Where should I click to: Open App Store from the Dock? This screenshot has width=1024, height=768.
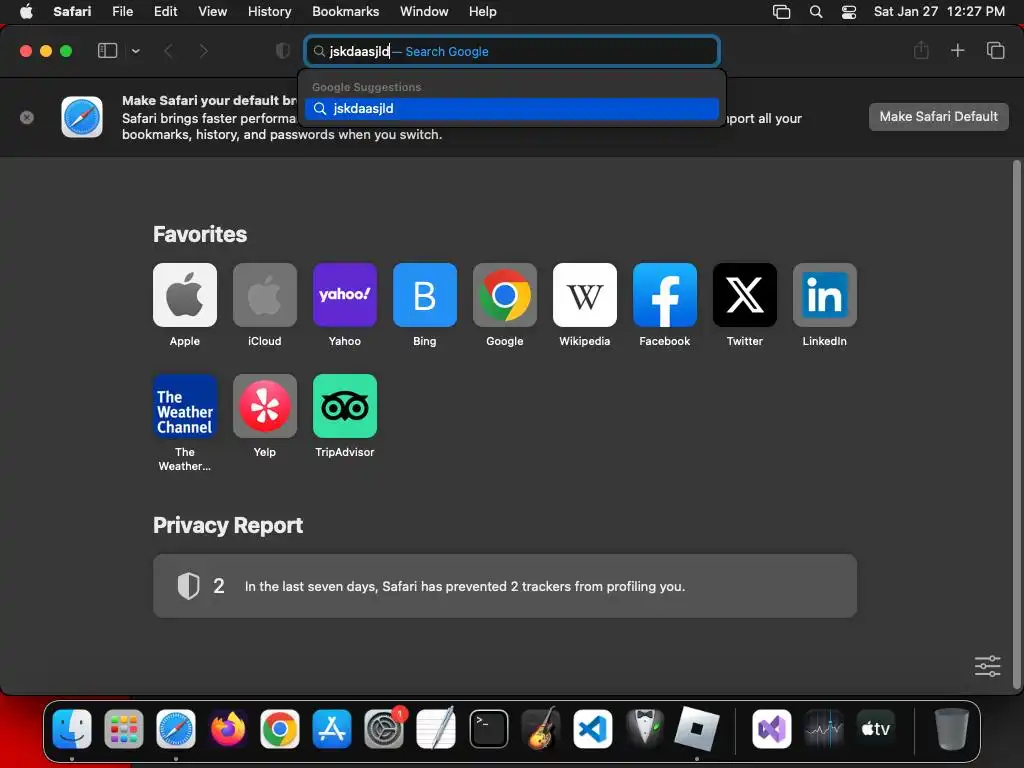pos(332,729)
